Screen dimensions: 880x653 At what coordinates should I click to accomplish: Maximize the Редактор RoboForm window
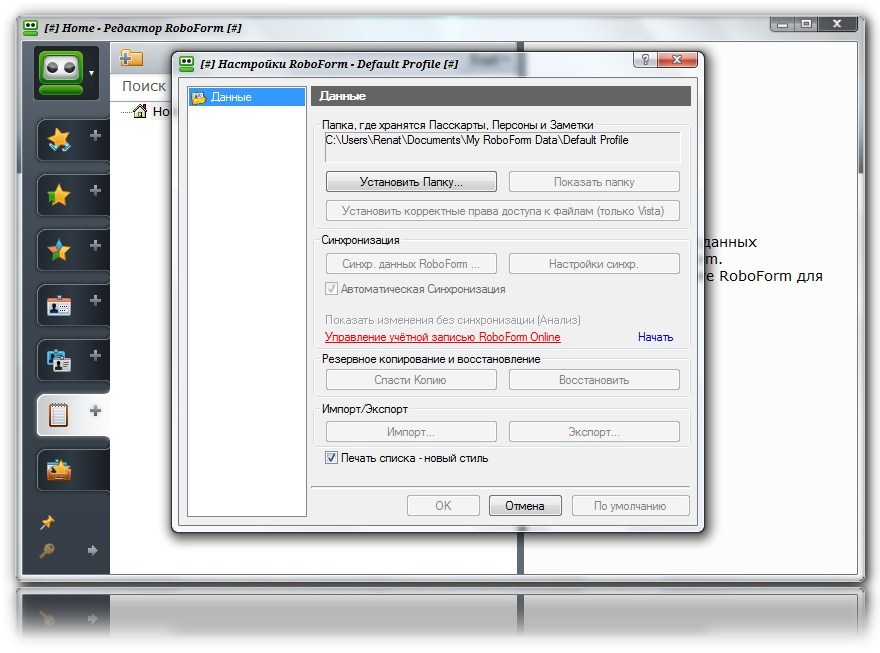(806, 24)
